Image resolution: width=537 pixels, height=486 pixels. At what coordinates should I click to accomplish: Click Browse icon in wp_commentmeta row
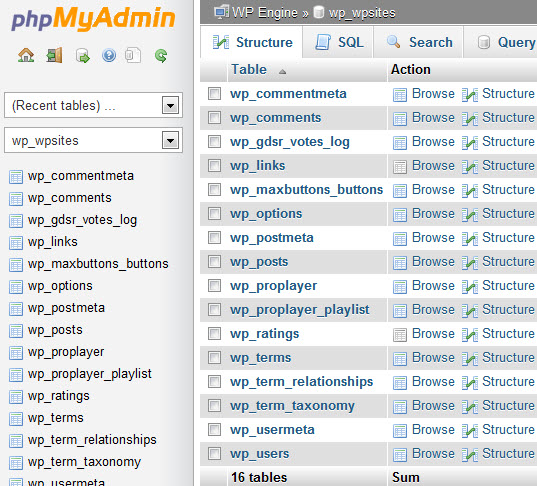click(x=400, y=95)
